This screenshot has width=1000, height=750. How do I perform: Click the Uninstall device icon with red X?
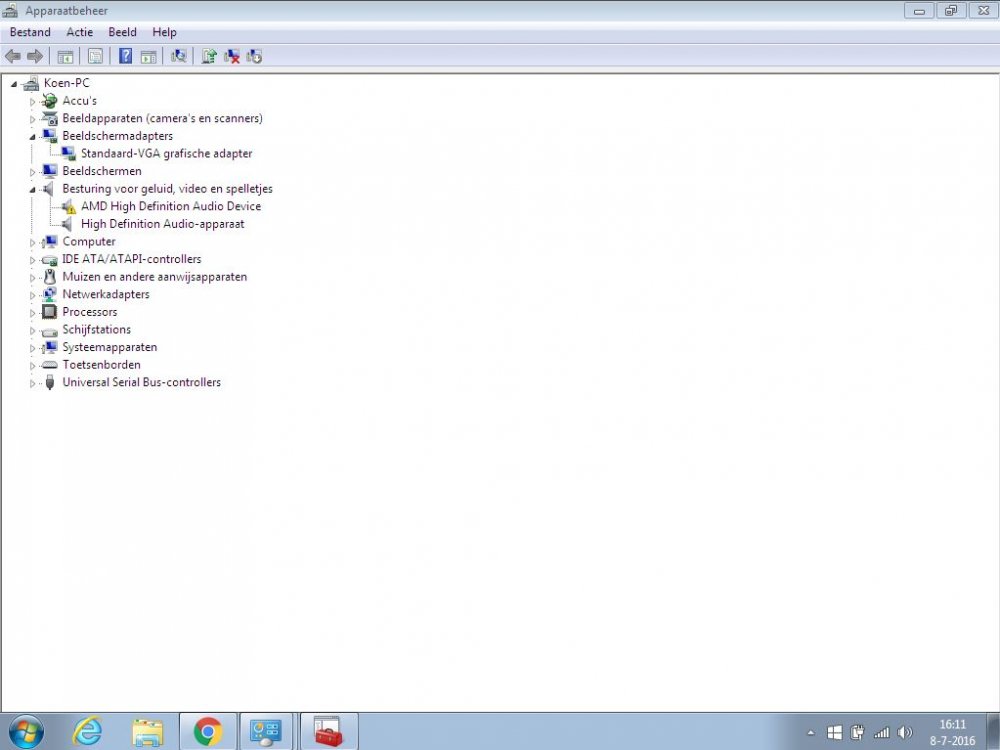[x=232, y=56]
